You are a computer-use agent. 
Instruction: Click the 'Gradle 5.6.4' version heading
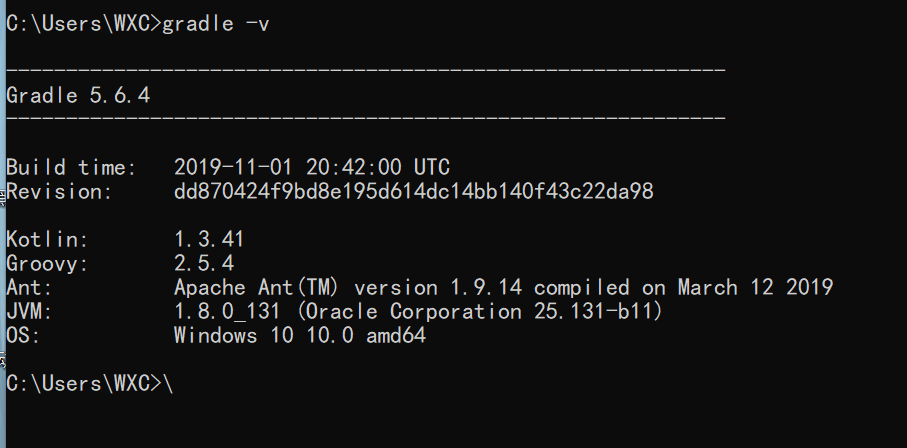point(78,96)
